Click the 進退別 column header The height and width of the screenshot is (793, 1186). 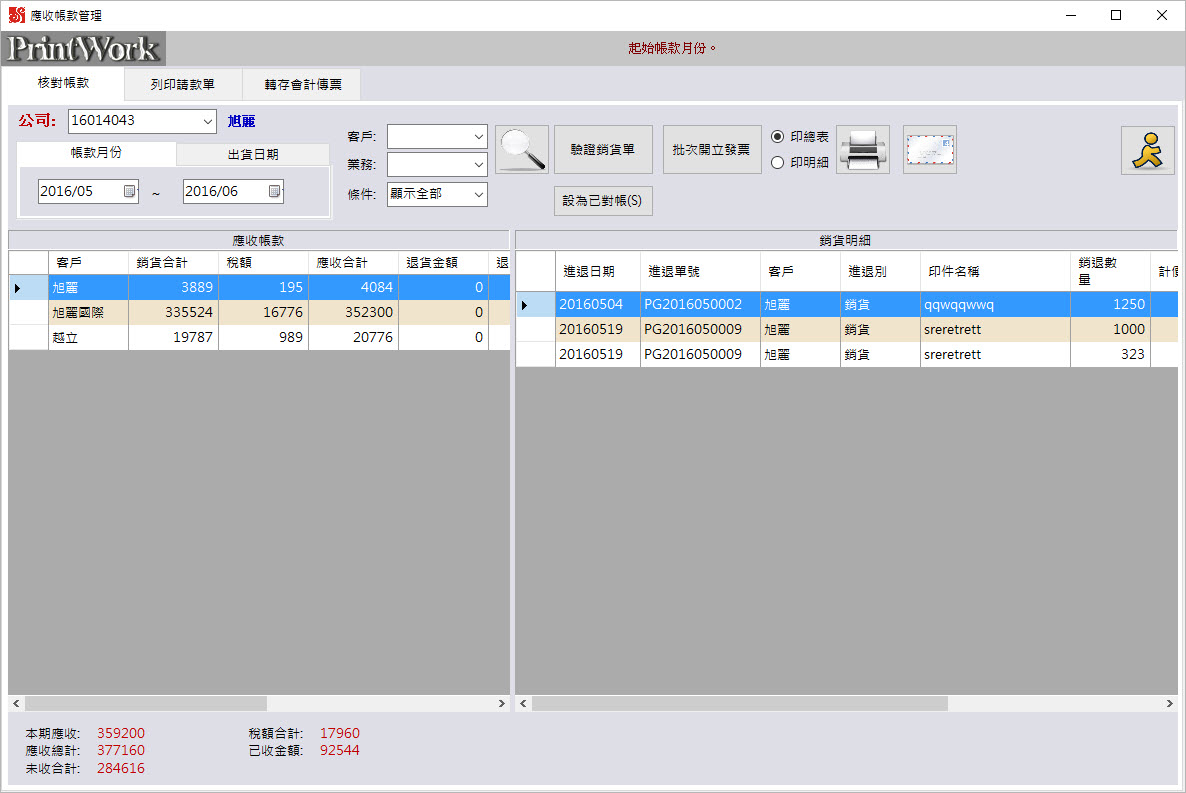(880, 272)
